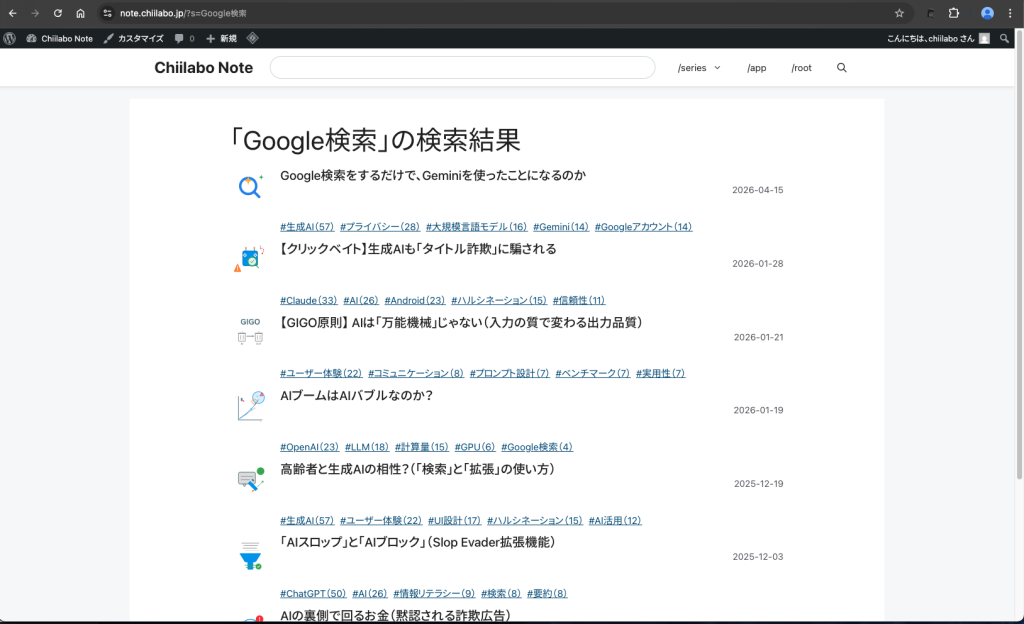
Task: Open Chiilabo Note dashboard in admin bar
Action: tap(59, 39)
